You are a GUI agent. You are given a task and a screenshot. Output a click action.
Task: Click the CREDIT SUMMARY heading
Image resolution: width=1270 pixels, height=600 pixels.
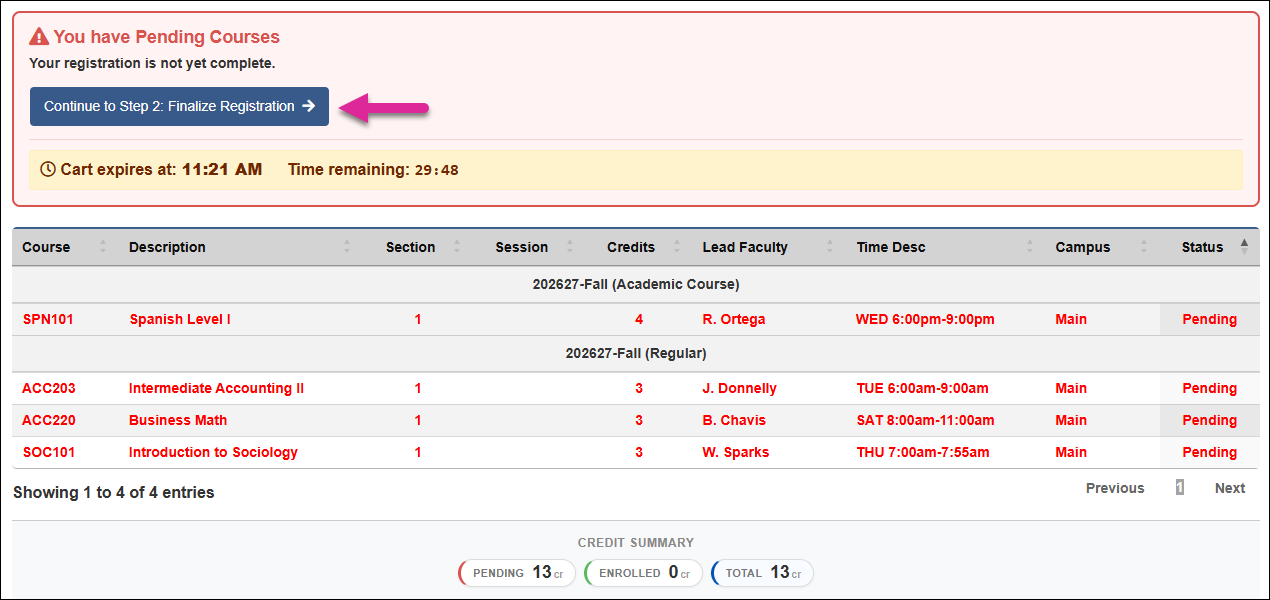click(636, 542)
